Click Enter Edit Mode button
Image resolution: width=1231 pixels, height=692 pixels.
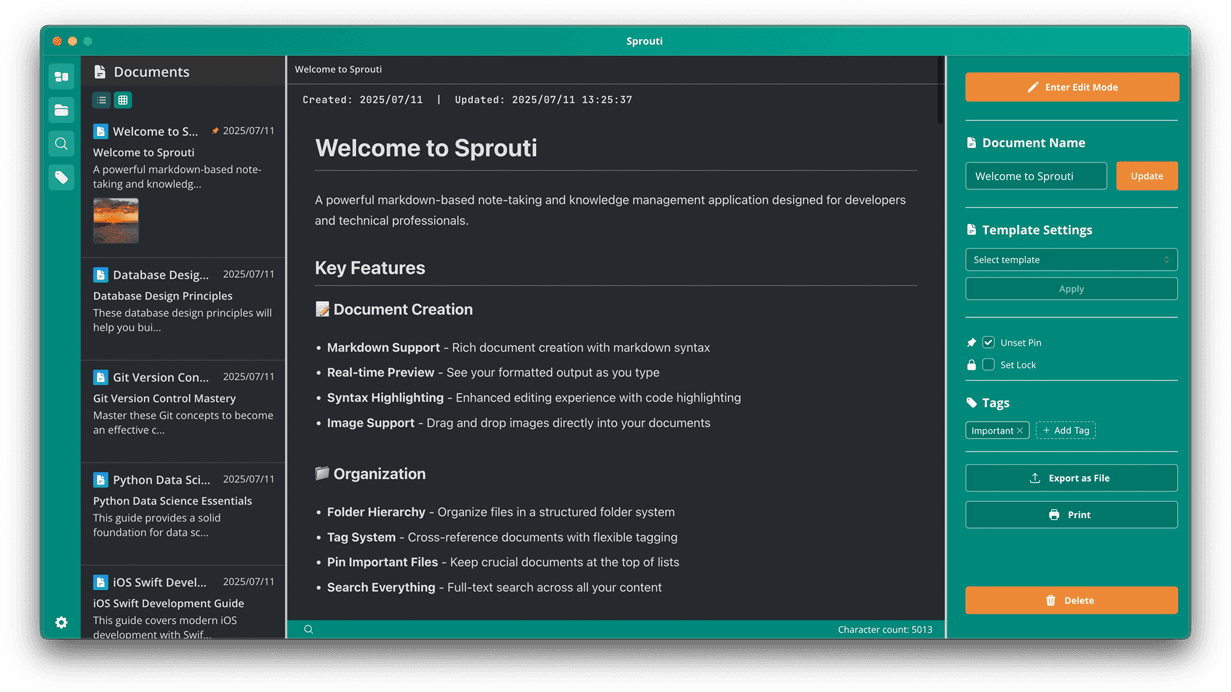click(x=1072, y=87)
